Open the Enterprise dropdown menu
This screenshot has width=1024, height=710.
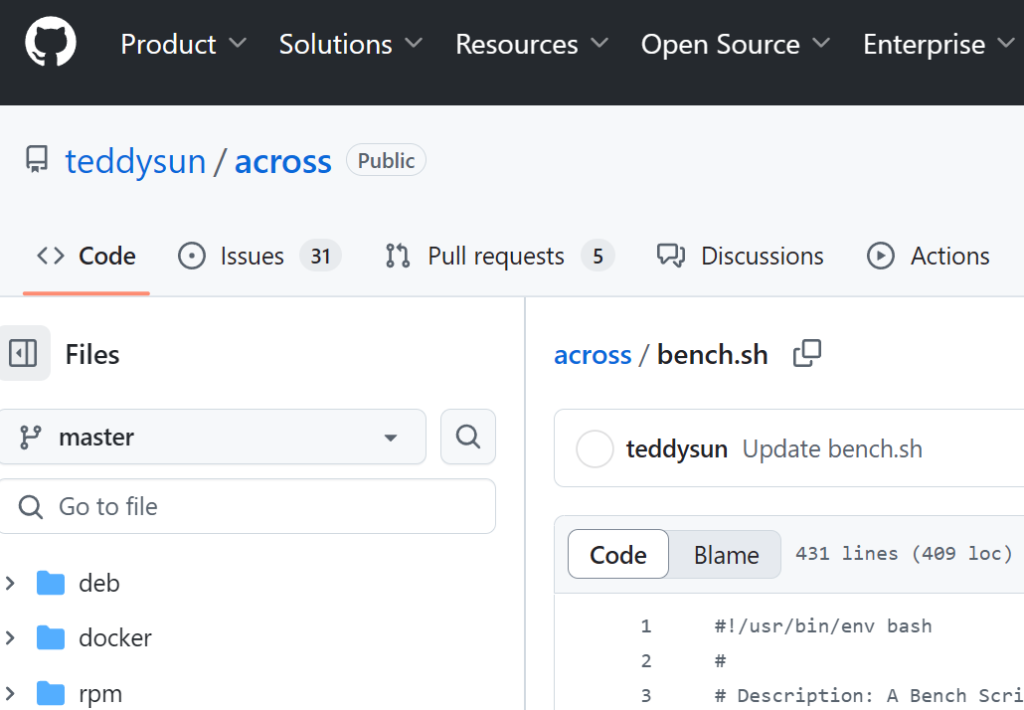939,44
